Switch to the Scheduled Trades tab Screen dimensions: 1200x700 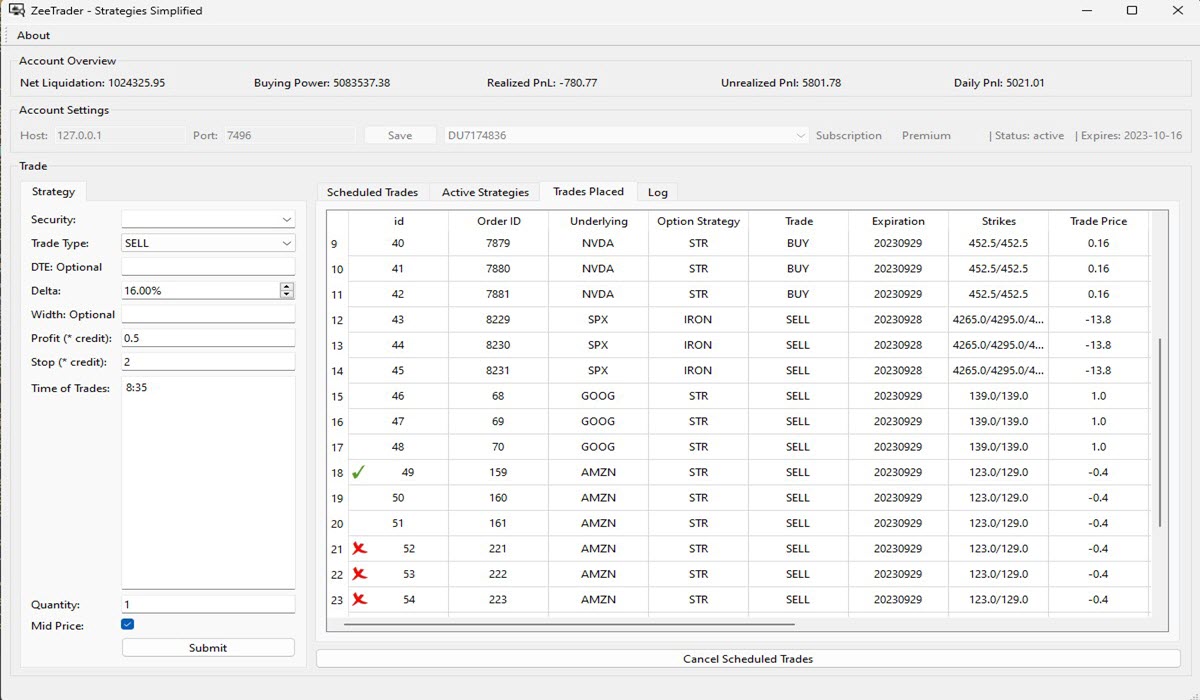point(372,192)
